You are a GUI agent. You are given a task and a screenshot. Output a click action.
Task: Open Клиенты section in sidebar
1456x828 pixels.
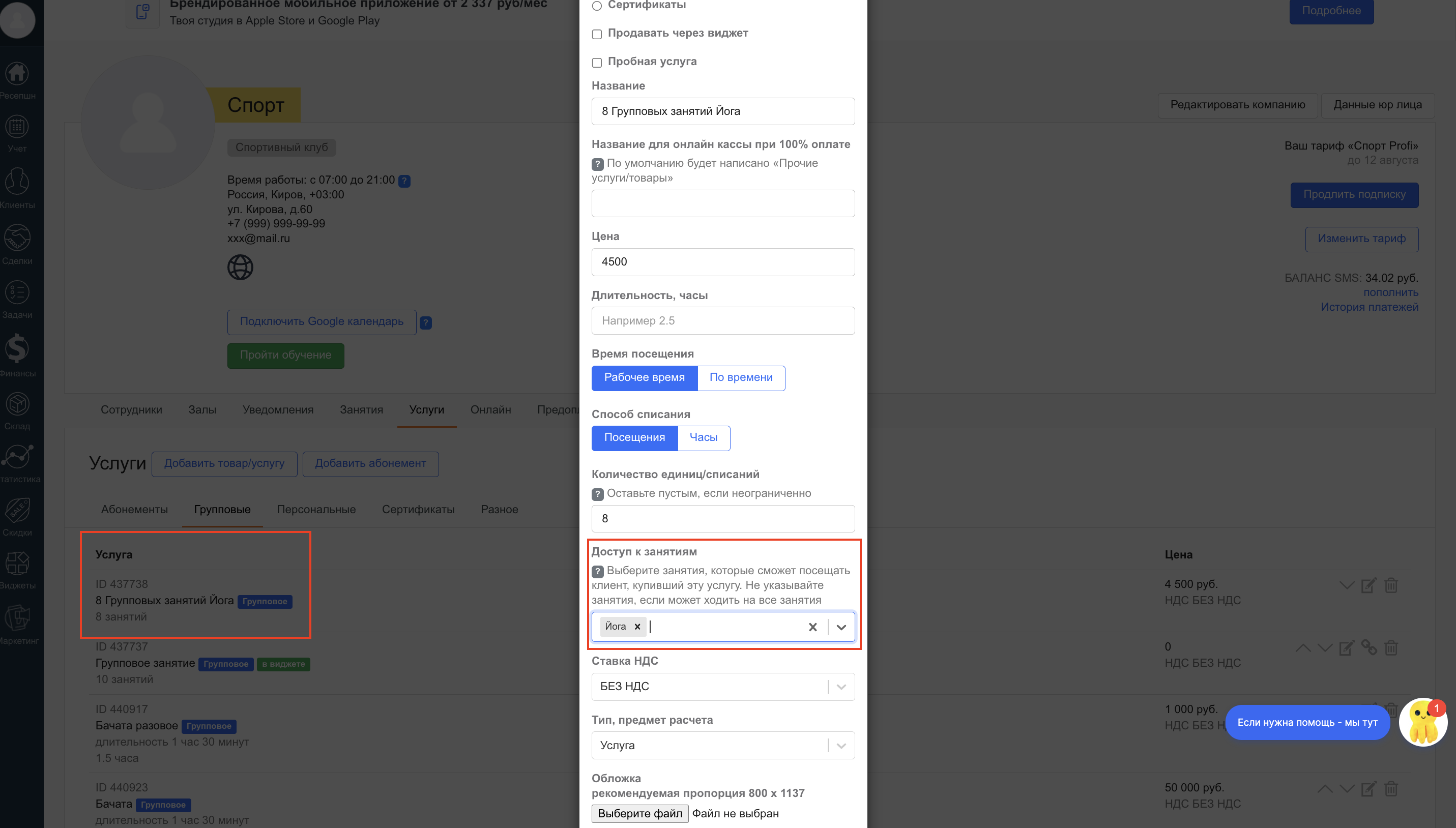pyautogui.click(x=17, y=183)
